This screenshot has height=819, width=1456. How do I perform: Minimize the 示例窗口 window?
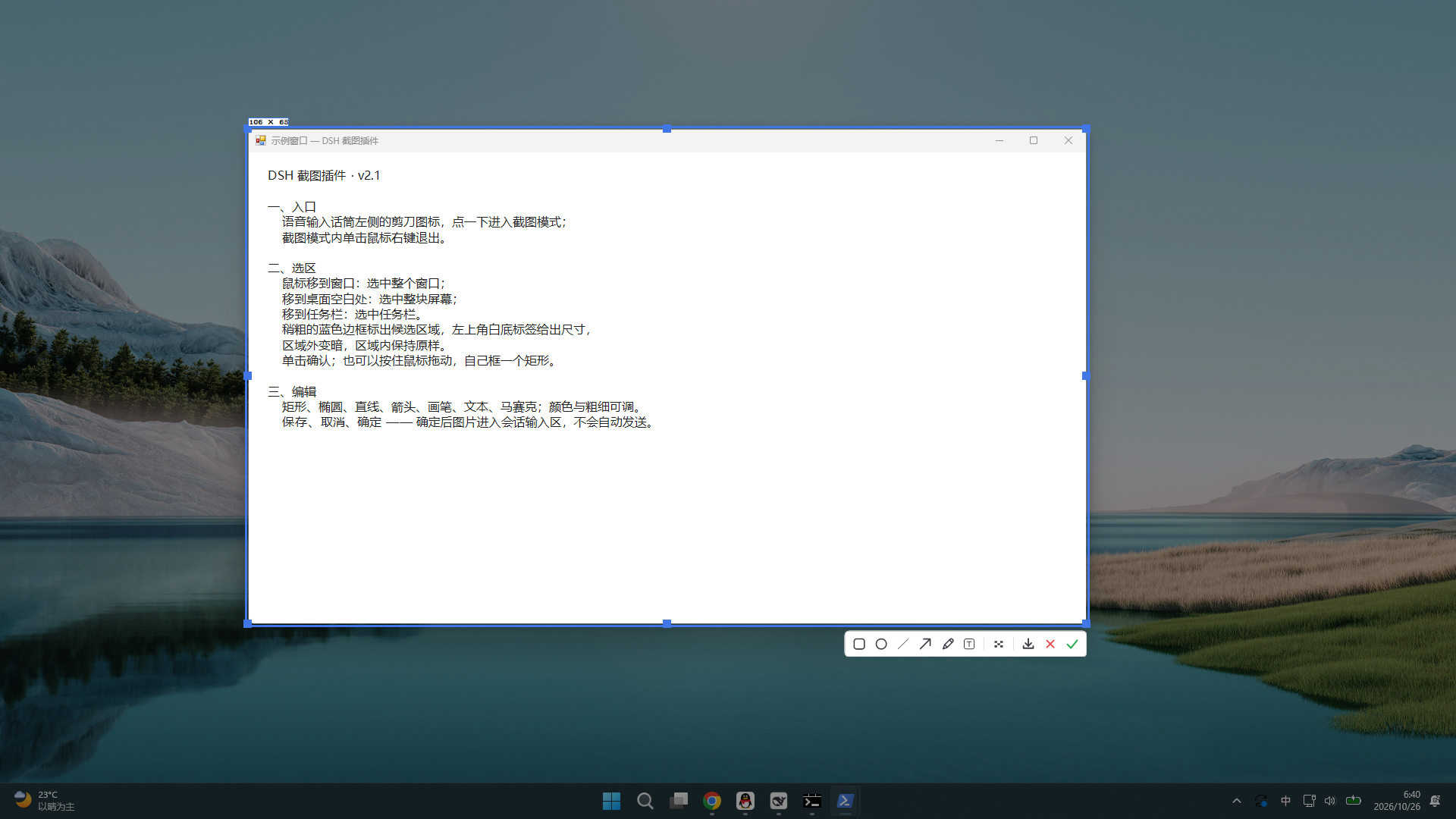click(999, 140)
